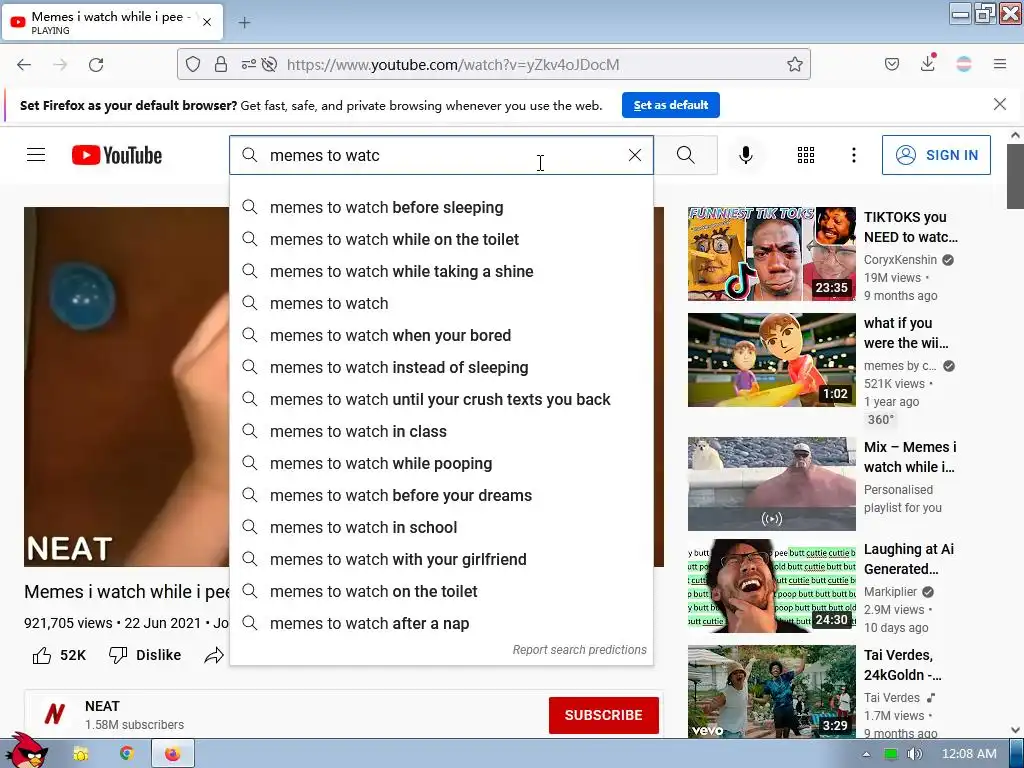The width and height of the screenshot is (1024, 768).
Task: Click the magnifier search button
Action: (686, 155)
